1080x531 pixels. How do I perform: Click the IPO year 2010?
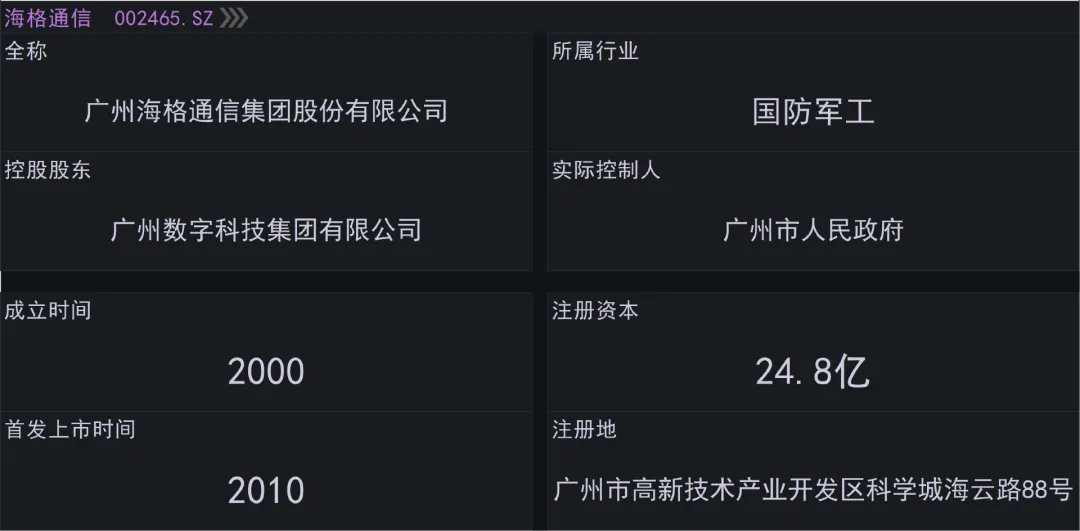[266, 490]
